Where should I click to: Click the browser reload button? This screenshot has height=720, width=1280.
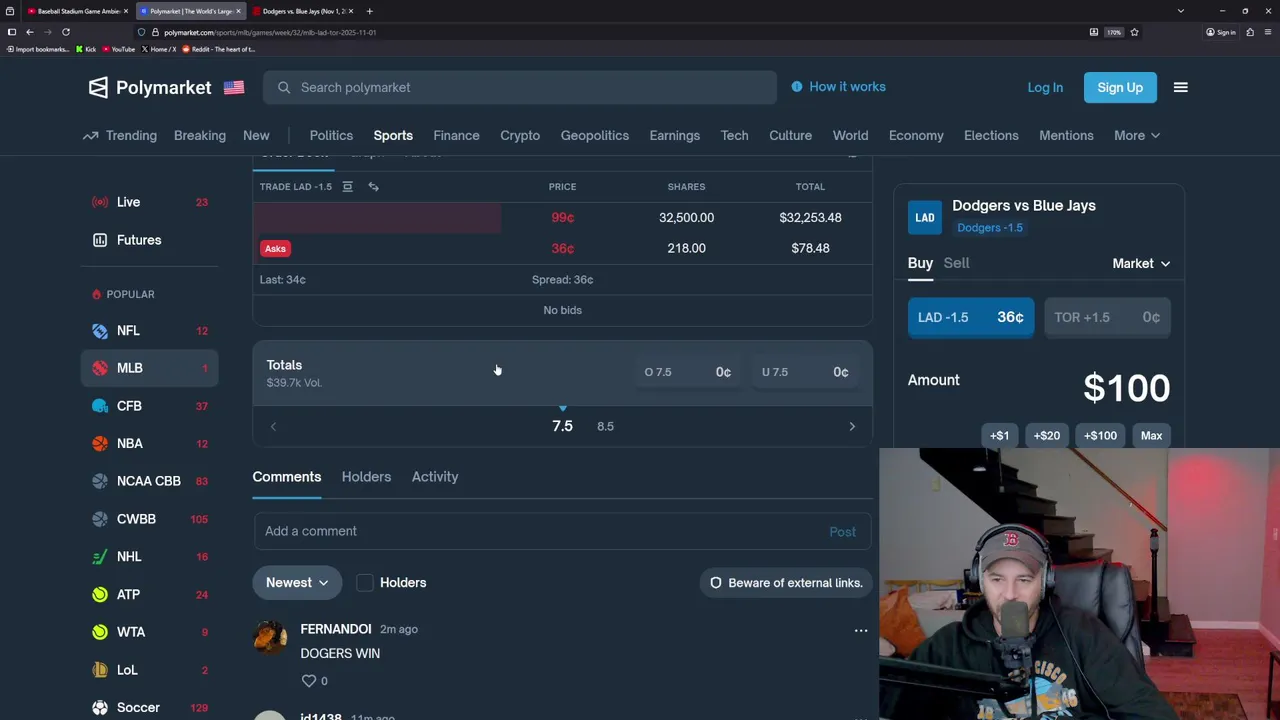click(66, 32)
